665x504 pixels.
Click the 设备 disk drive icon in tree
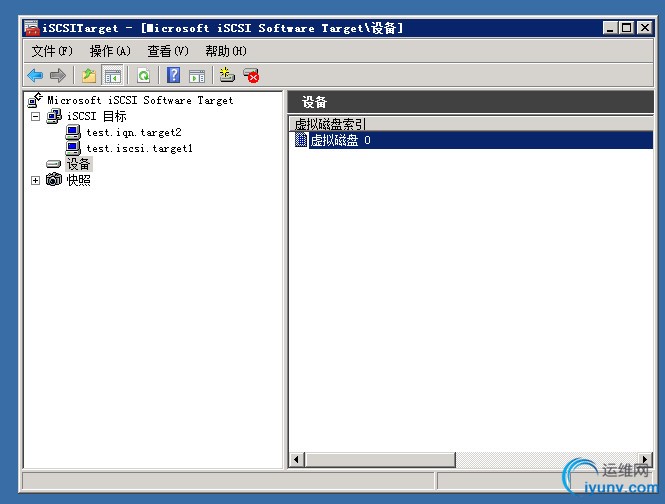coord(53,164)
